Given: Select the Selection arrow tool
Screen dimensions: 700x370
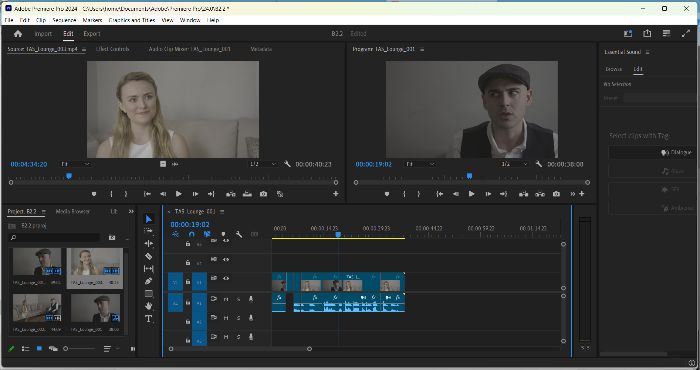Looking at the screenshot, I should 149,219.
